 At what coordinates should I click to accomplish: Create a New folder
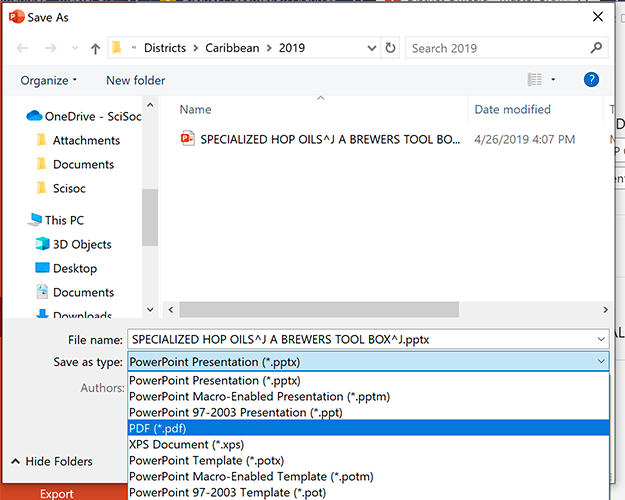pyautogui.click(x=136, y=81)
